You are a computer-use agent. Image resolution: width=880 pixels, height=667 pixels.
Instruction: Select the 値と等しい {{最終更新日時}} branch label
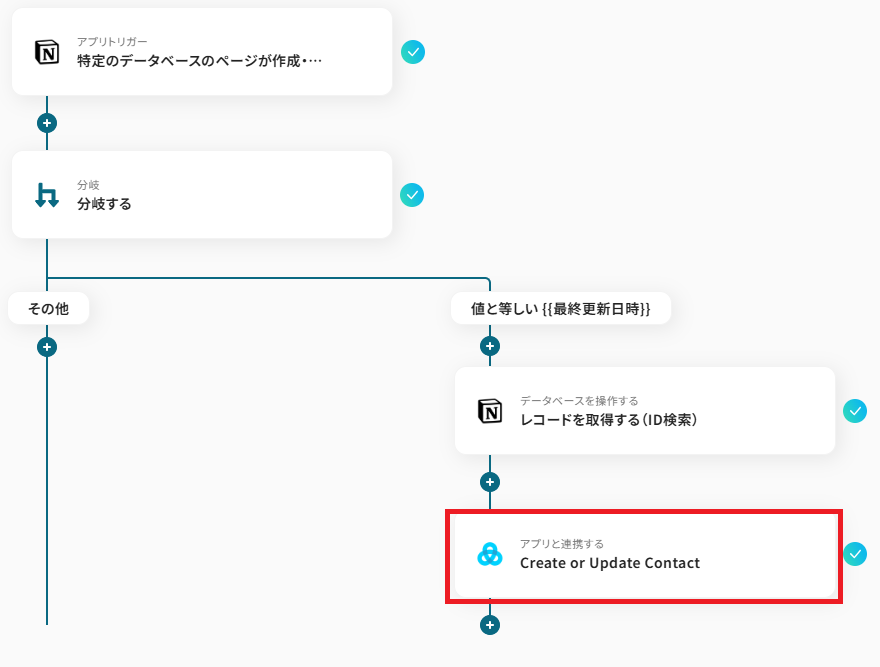560,309
